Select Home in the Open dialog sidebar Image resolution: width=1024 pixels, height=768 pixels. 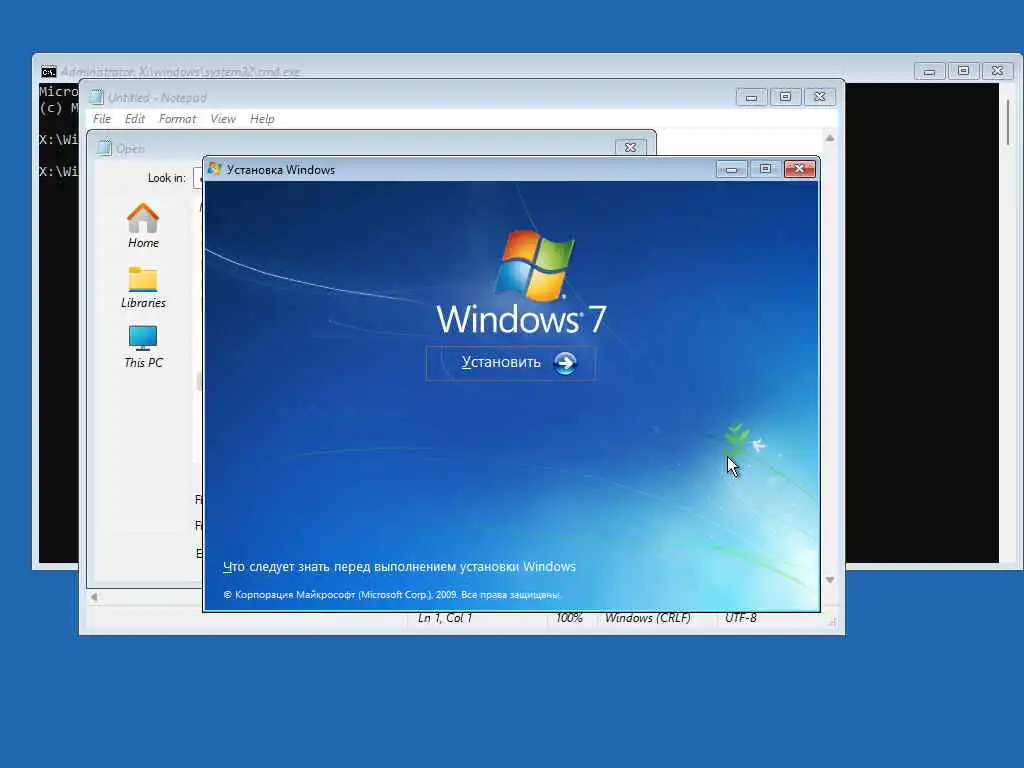pos(143,226)
